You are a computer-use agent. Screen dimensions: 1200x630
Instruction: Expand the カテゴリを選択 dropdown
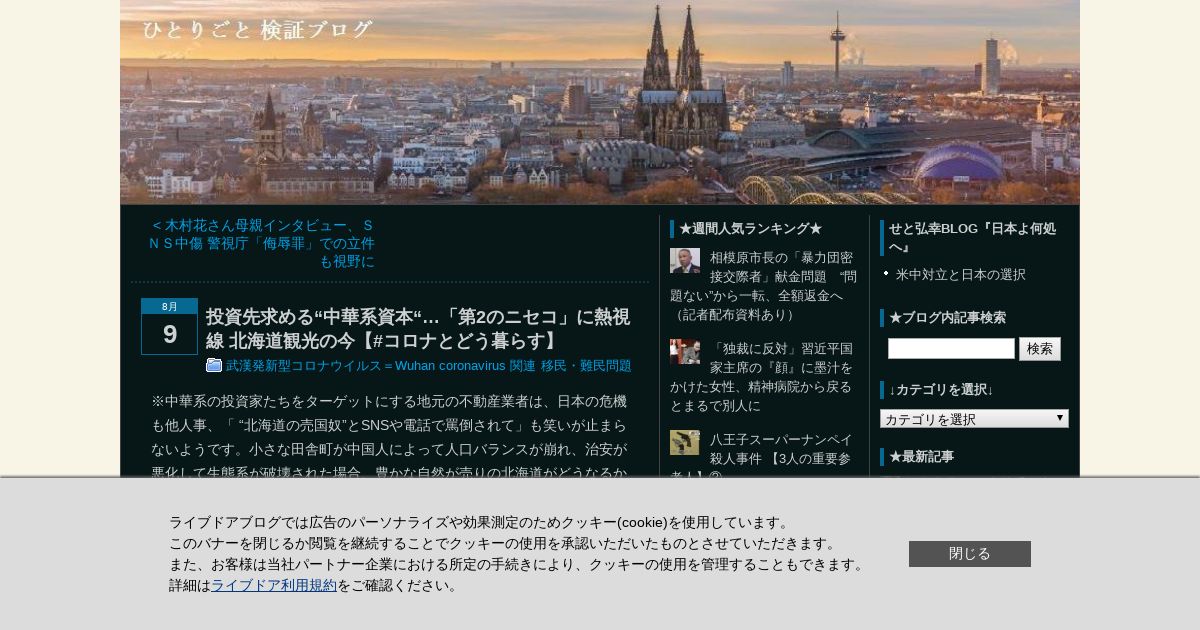pos(974,419)
